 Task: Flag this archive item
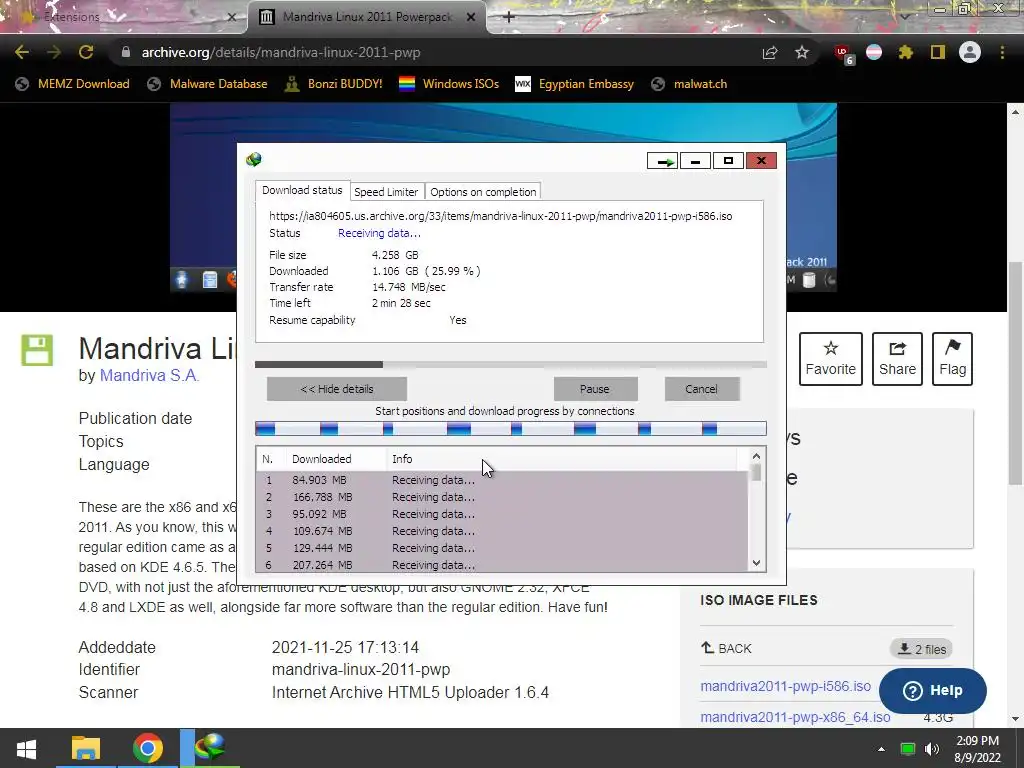point(952,359)
